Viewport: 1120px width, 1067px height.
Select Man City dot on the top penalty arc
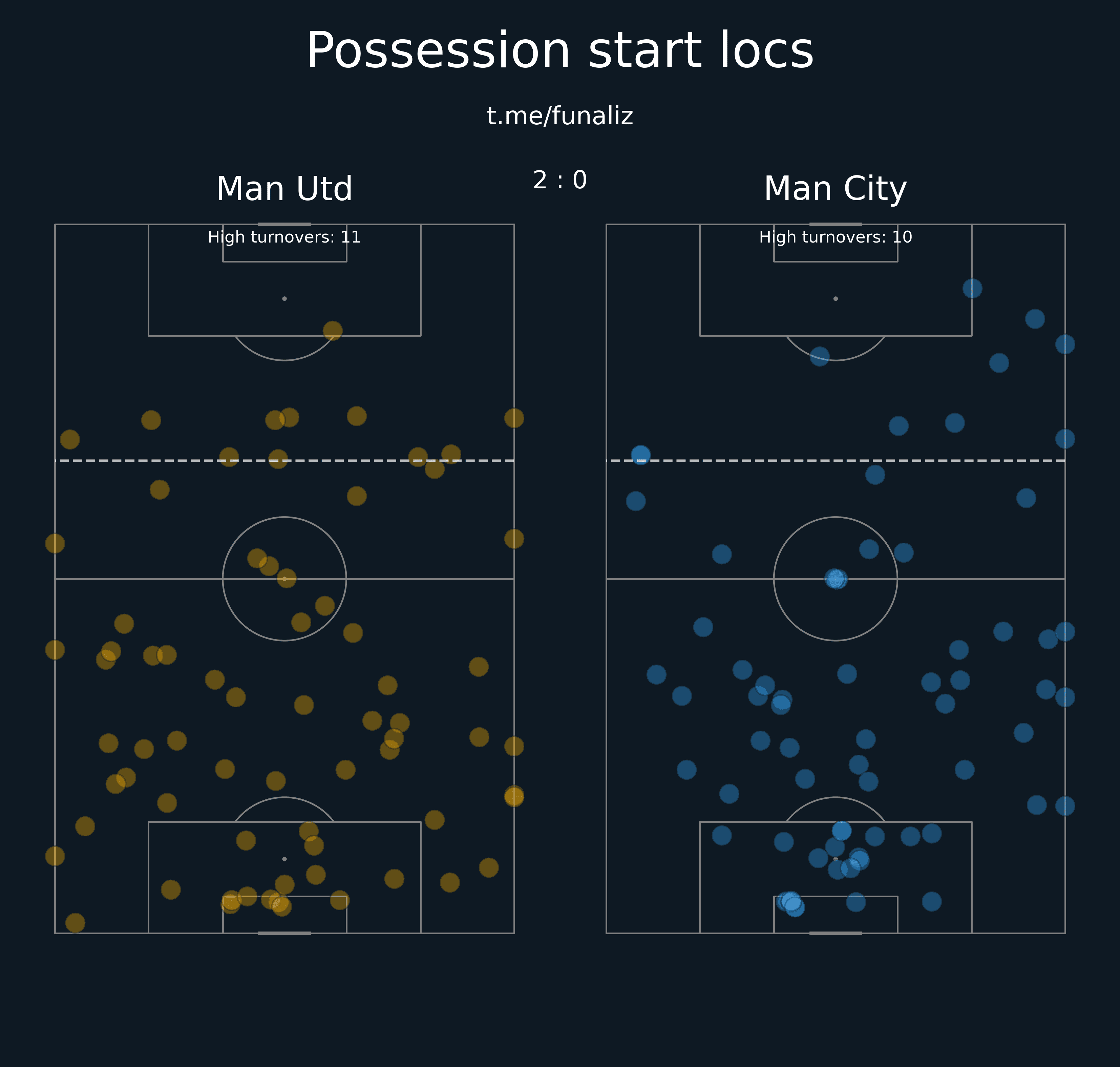coord(819,357)
